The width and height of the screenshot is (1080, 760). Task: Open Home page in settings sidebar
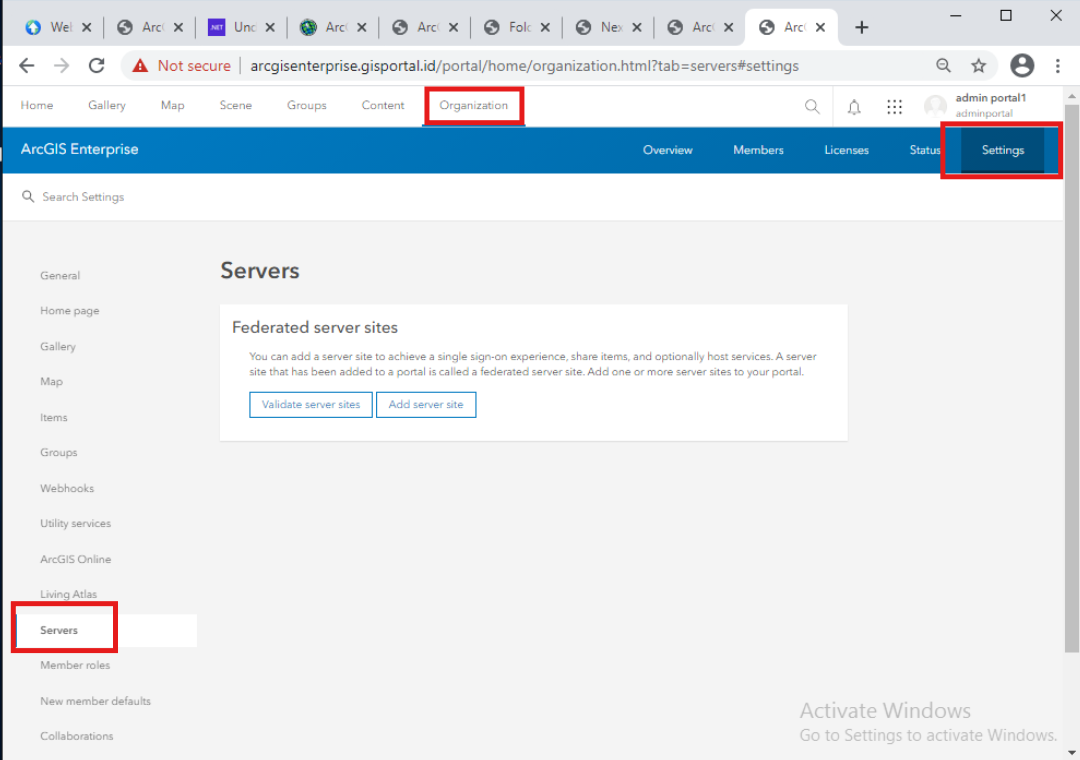pos(70,311)
